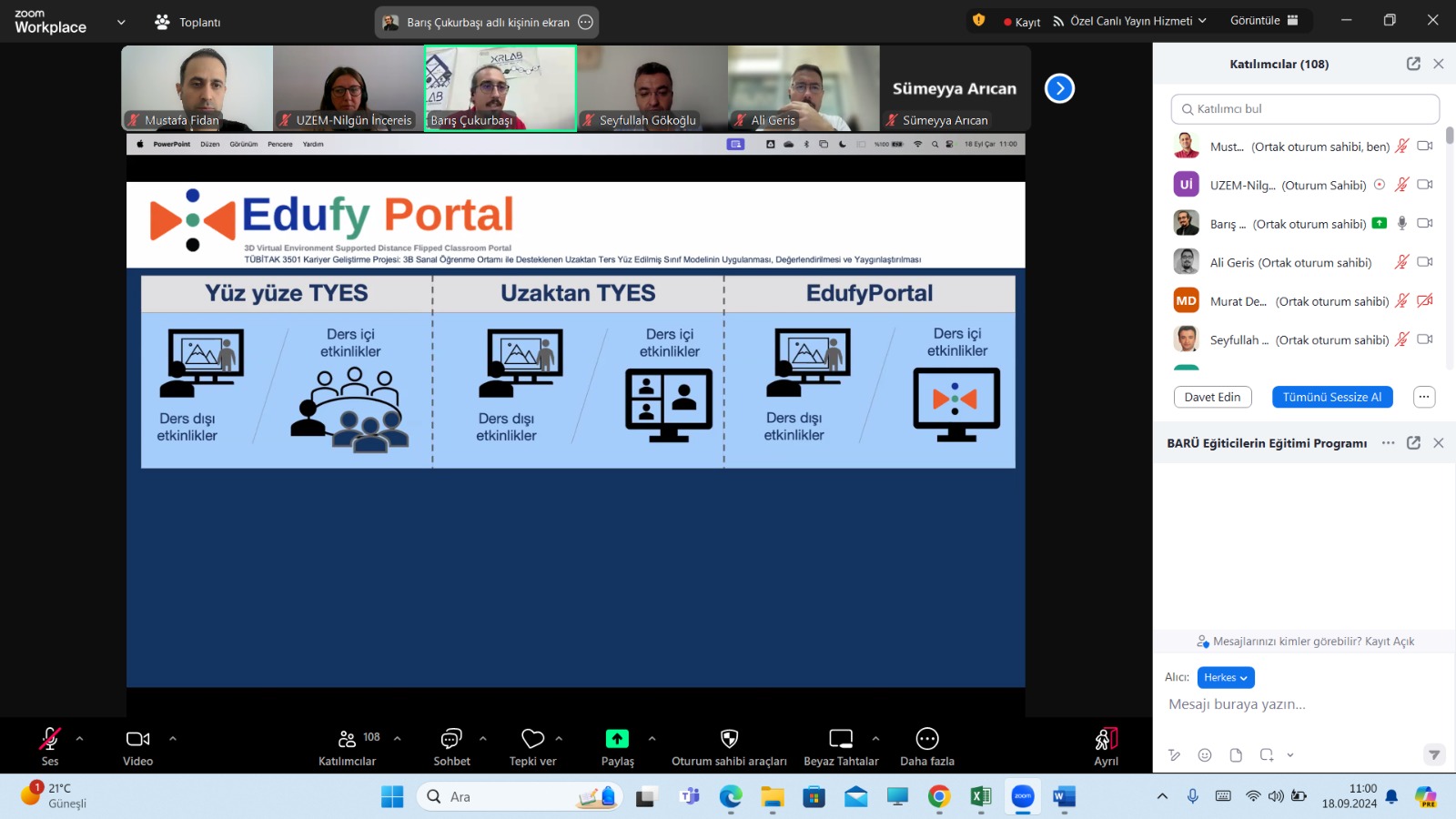This screenshot has height=819, width=1456.
Task: Open the Katılımcılar participants panel button
Action: [347, 746]
